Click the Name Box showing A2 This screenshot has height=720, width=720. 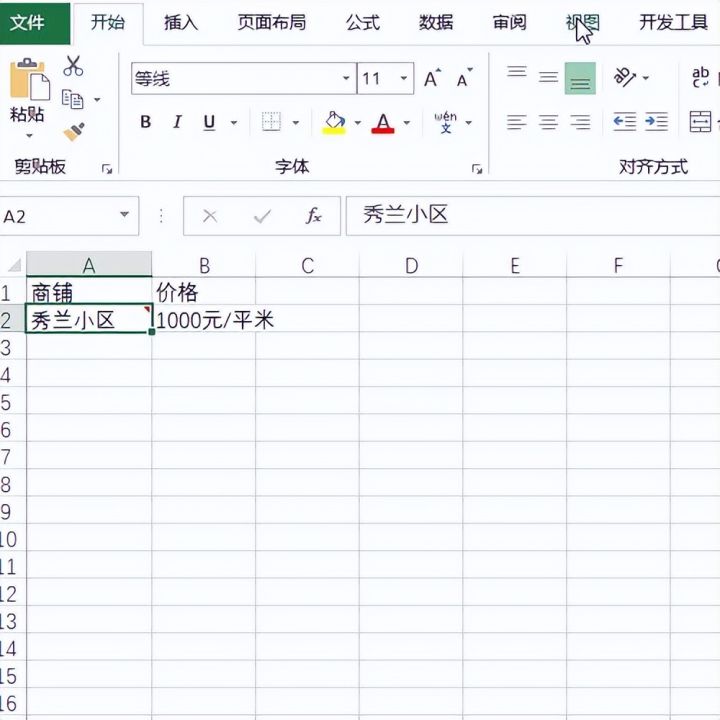click(x=69, y=216)
